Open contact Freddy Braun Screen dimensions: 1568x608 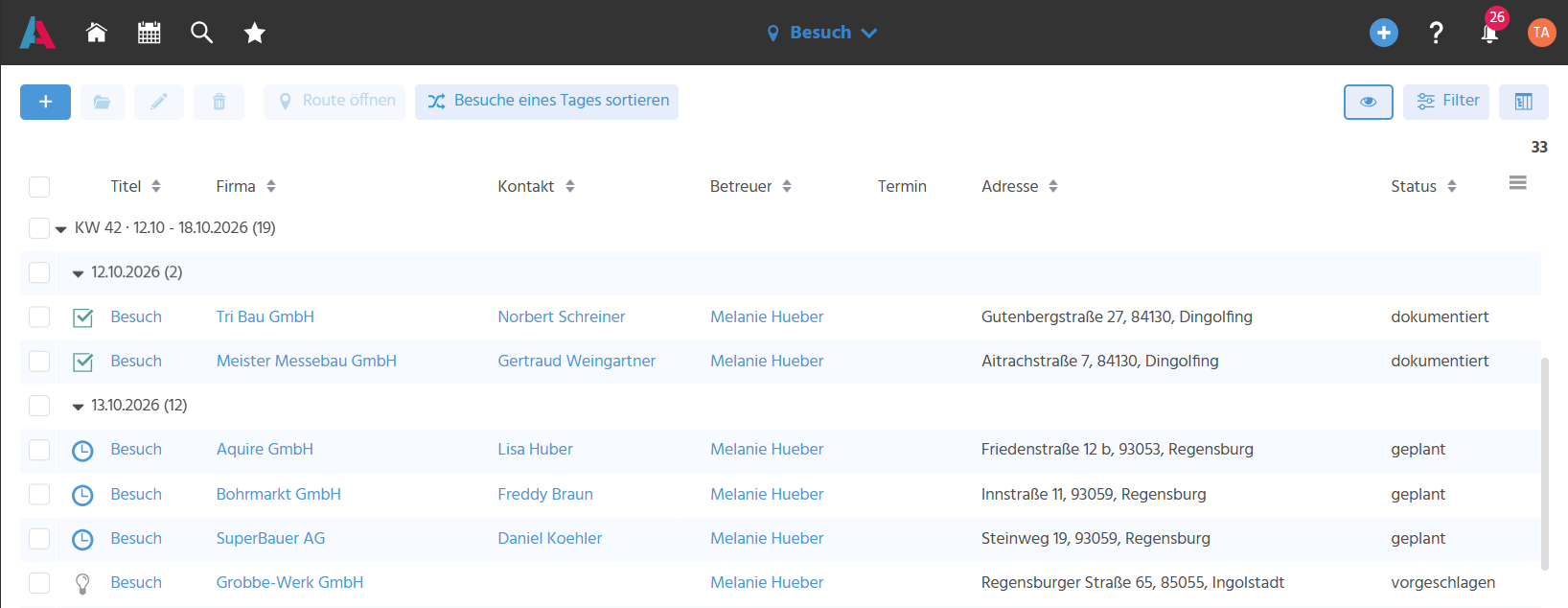(x=545, y=494)
